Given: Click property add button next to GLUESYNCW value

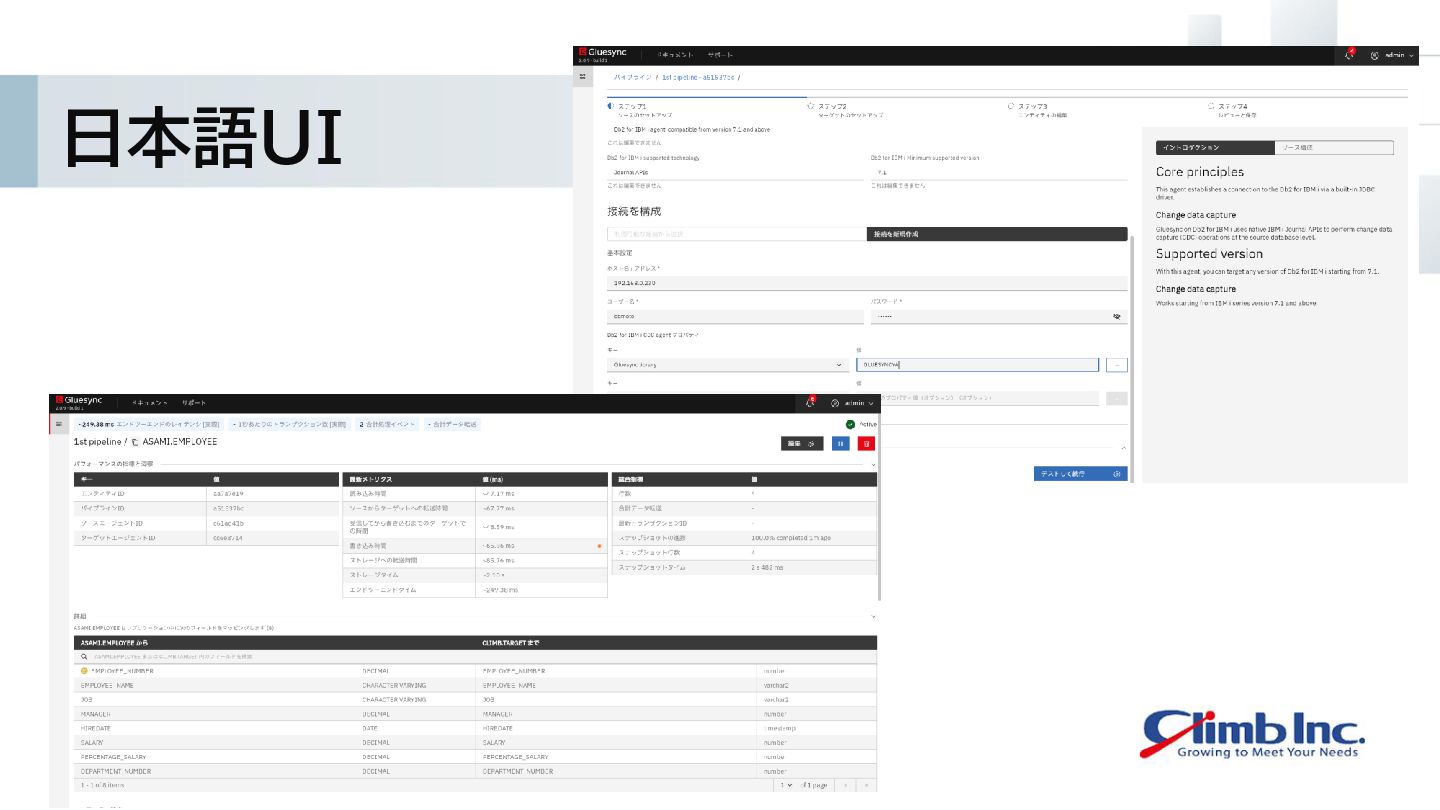Looking at the screenshot, I should click(1117, 365).
